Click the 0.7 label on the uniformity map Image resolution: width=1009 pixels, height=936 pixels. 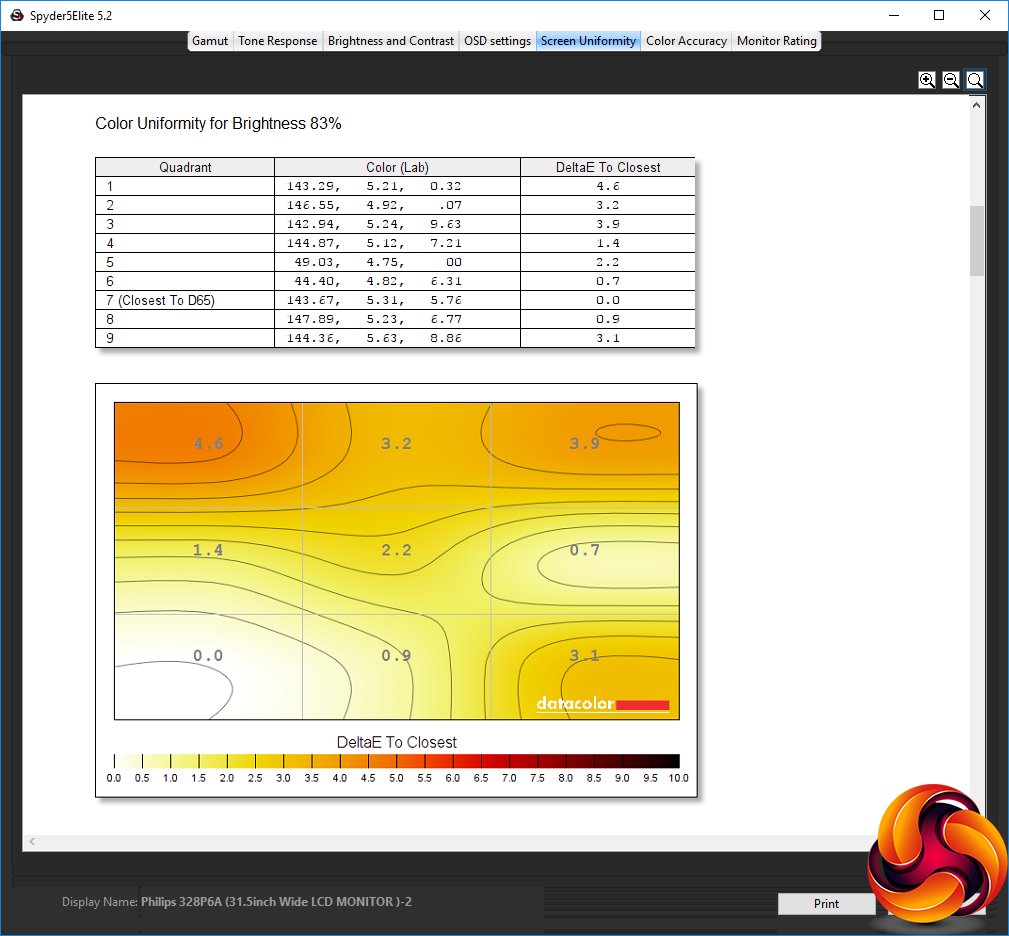click(x=584, y=550)
